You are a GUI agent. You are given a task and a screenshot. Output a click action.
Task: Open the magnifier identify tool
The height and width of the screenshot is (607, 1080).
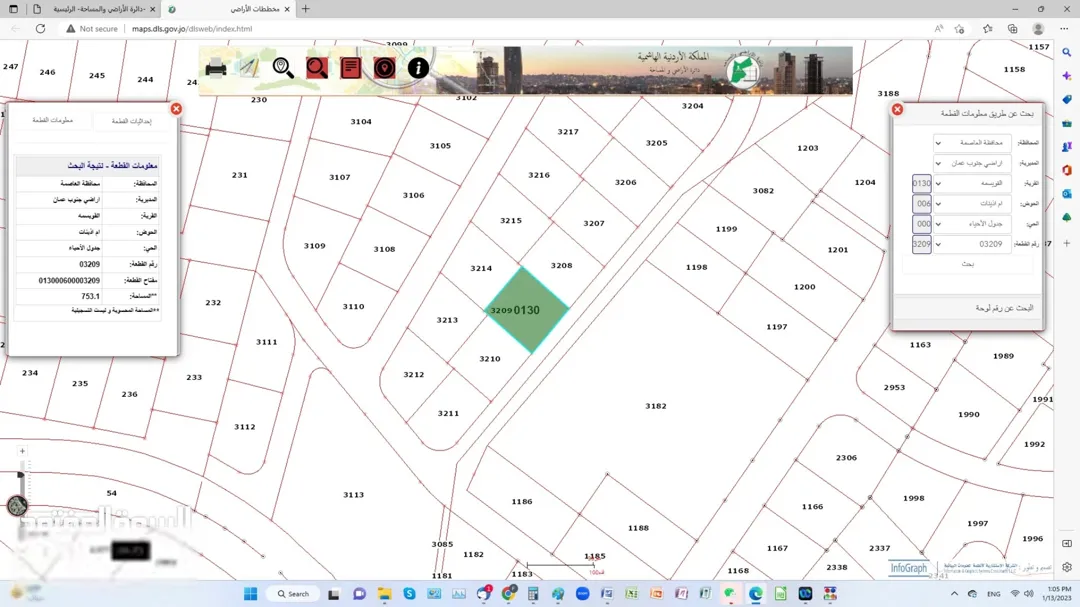pyautogui.click(x=283, y=68)
